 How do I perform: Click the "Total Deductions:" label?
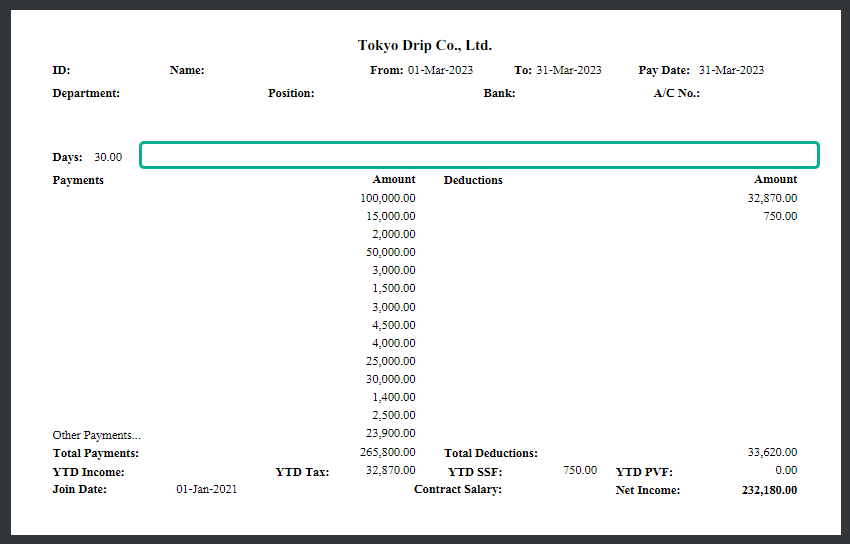491,454
